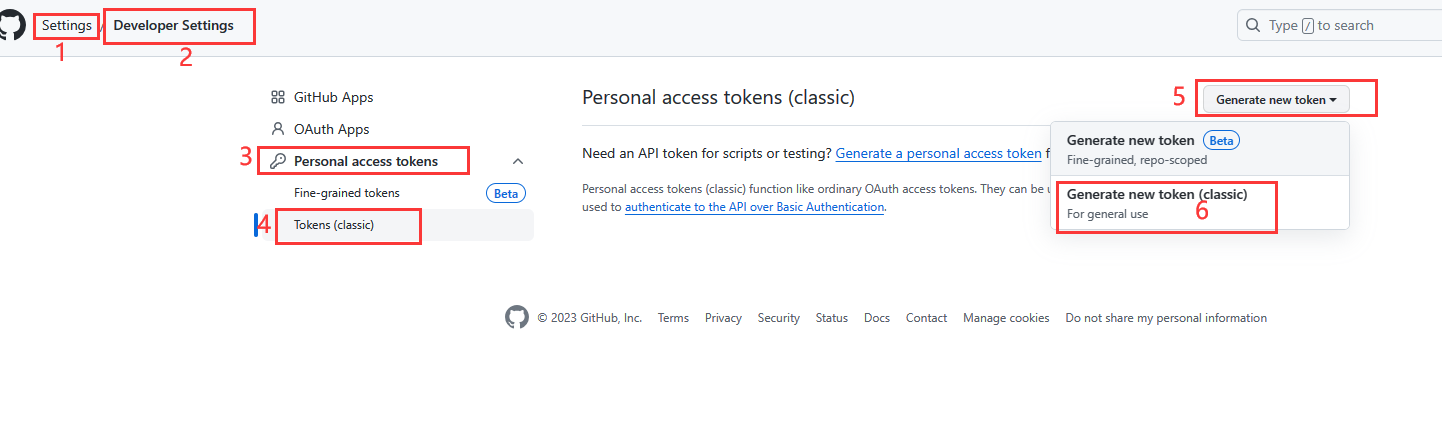Click the search magnifier icon
This screenshot has height=429, width=1442.
(x=1253, y=25)
